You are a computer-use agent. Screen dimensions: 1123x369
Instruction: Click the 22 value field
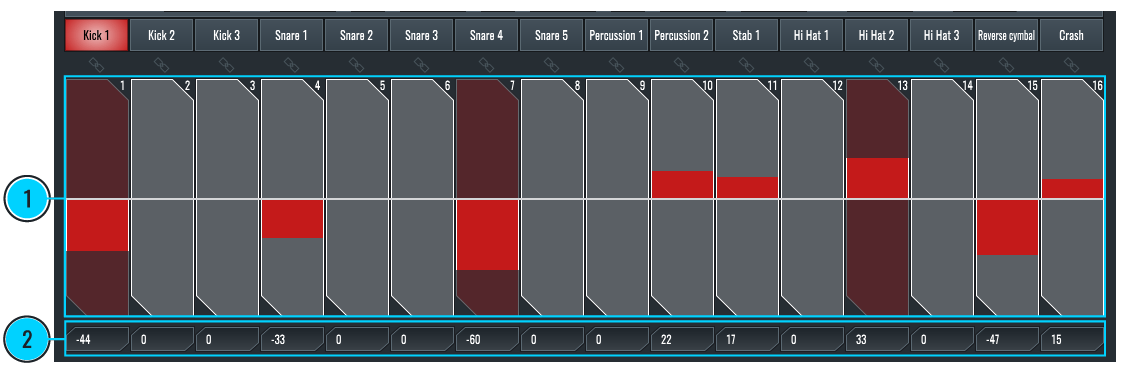tap(682, 339)
